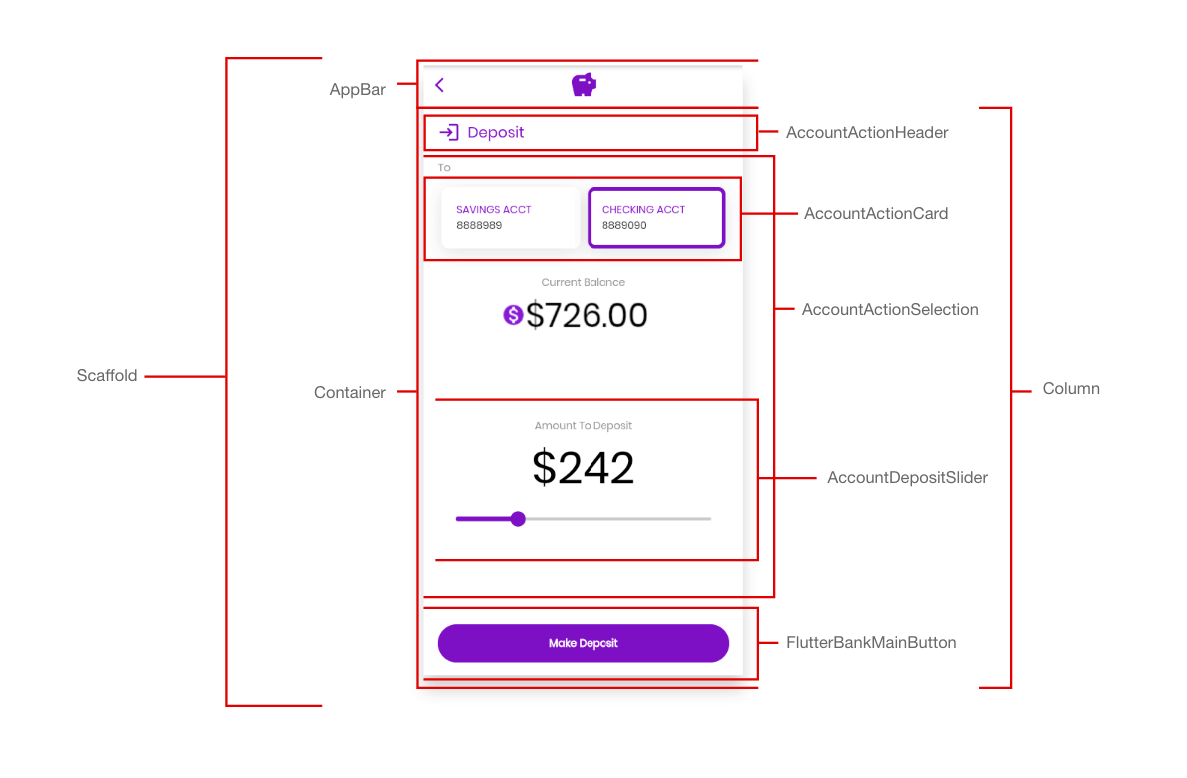This screenshot has width=1187, height=778.
Task: Click the $242 deposit amount value
Action: [x=583, y=468]
